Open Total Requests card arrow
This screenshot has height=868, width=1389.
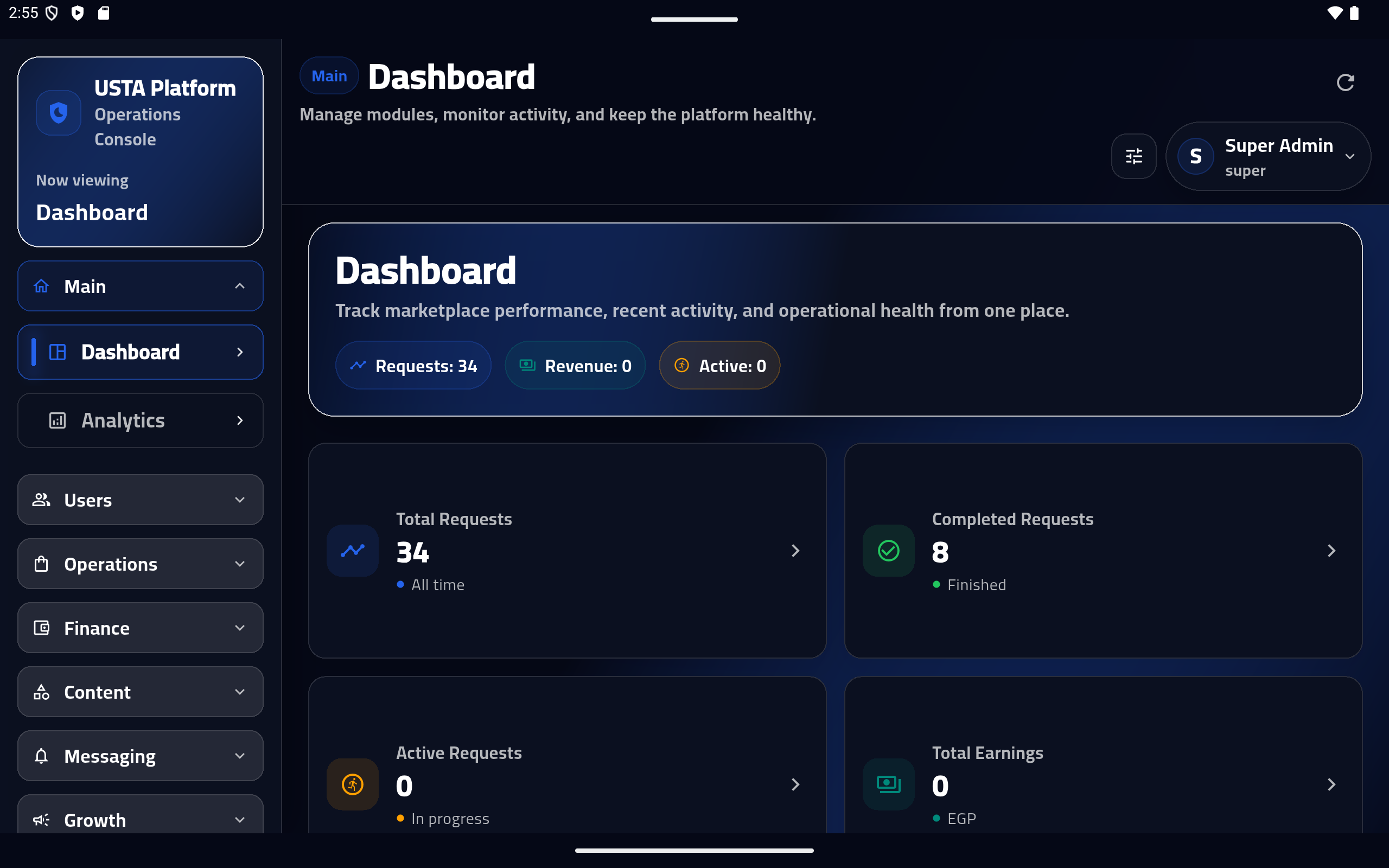pos(795,551)
